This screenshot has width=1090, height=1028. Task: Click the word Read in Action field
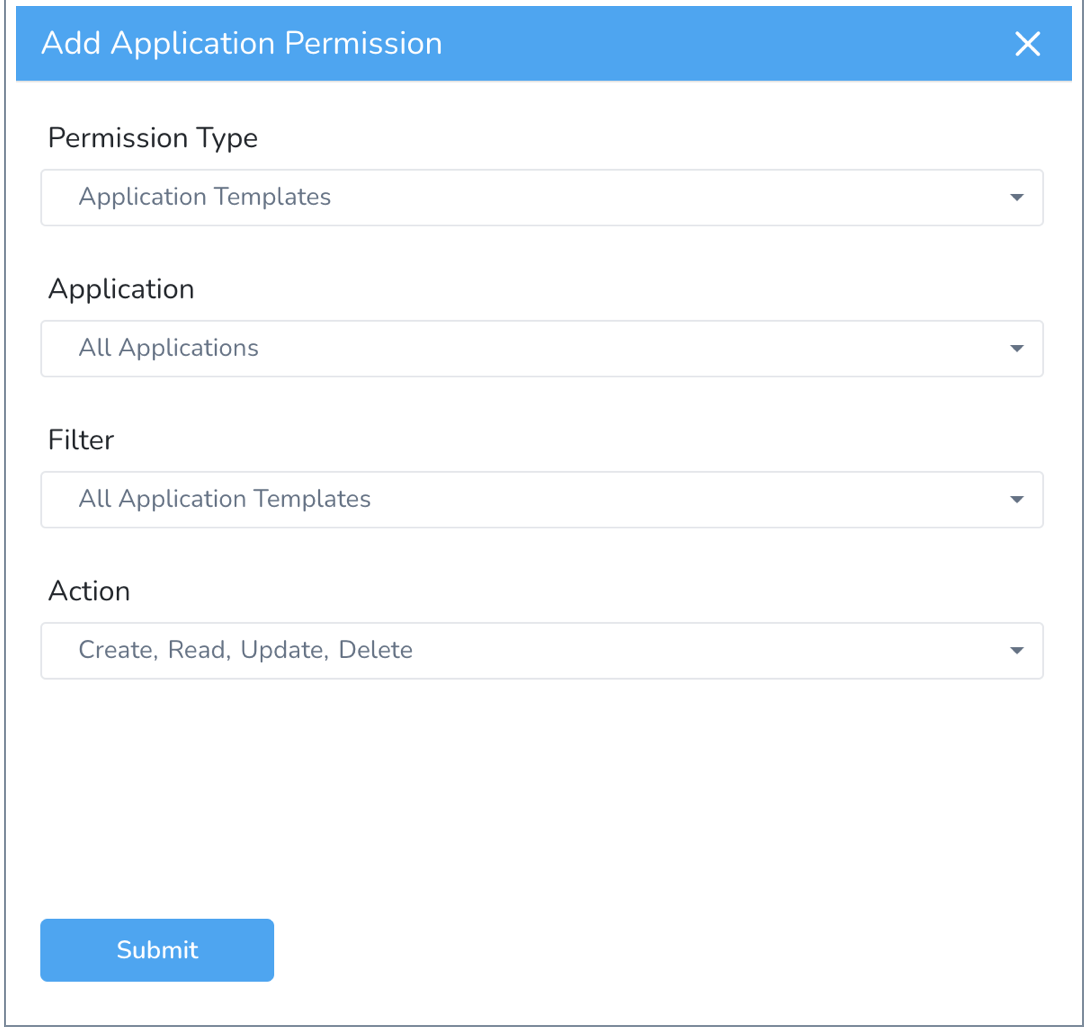coord(199,650)
